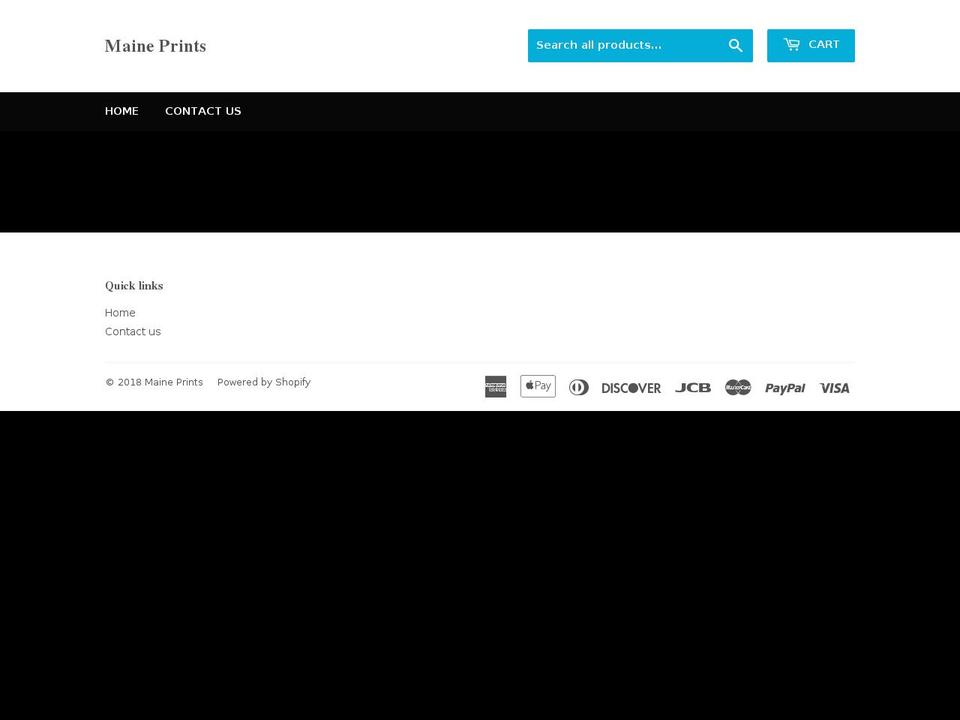The height and width of the screenshot is (720, 960).
Task: Click the Visa payment logo
Action: point(834,388)
